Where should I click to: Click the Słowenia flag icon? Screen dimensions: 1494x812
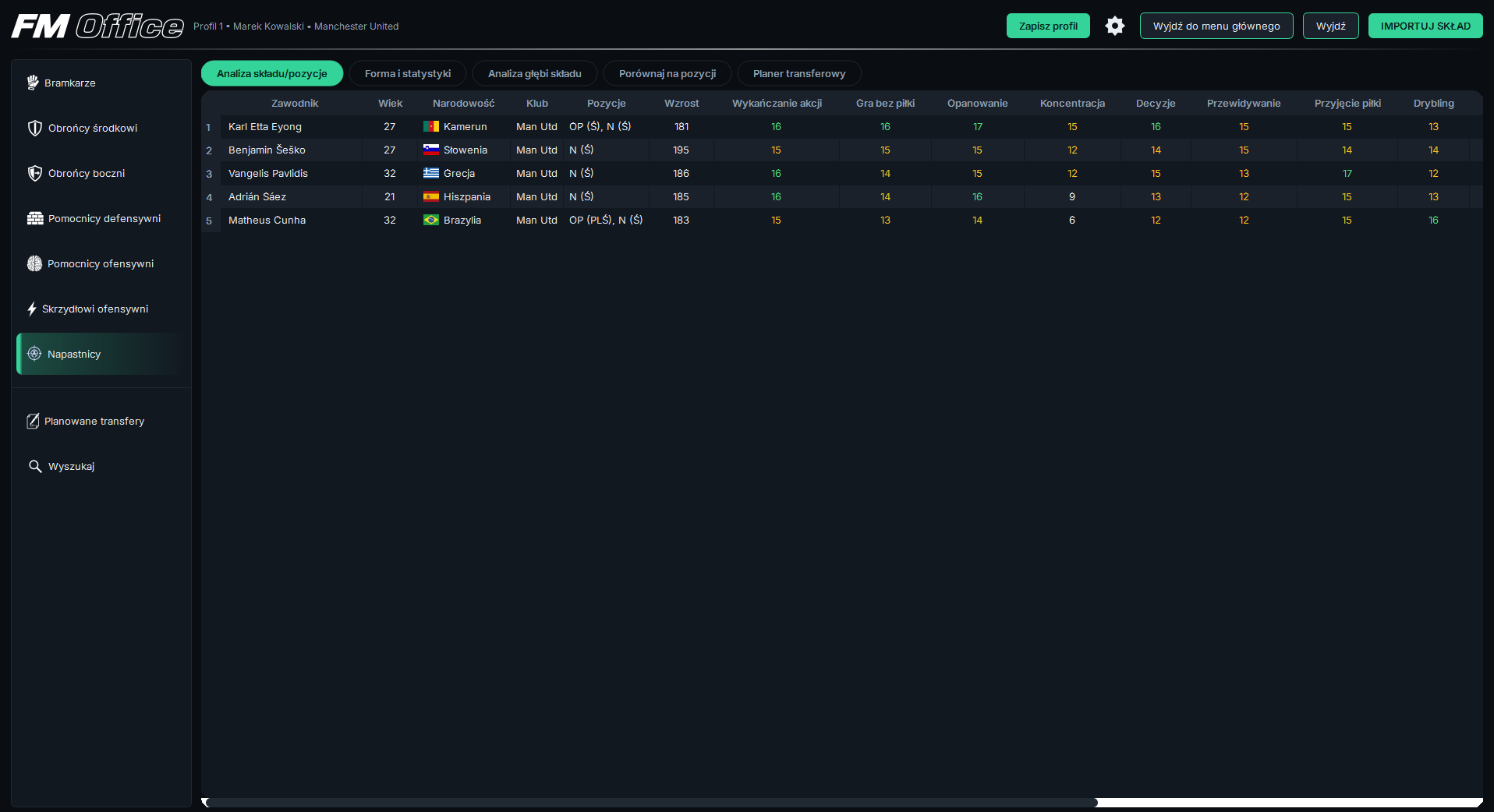coord(431,150)
